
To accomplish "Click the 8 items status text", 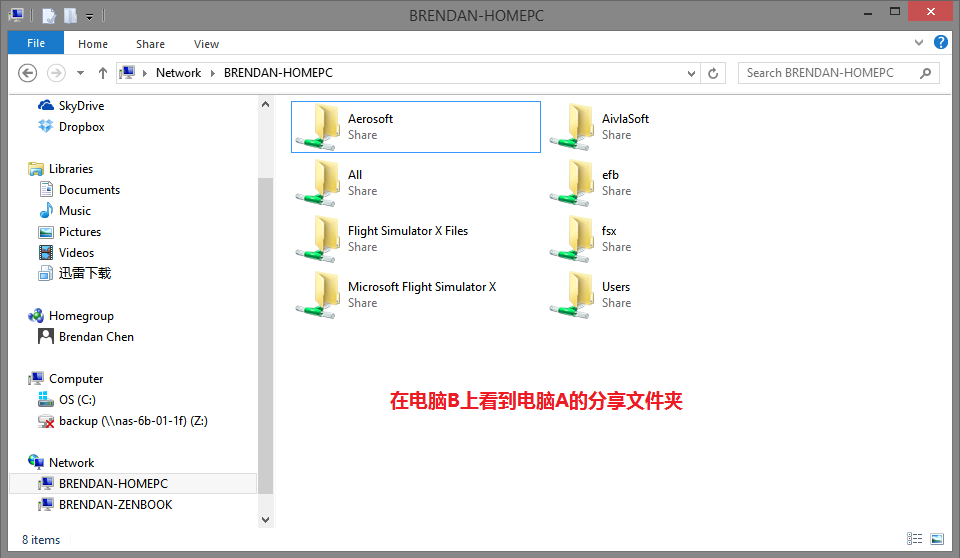I will point(41,540).
